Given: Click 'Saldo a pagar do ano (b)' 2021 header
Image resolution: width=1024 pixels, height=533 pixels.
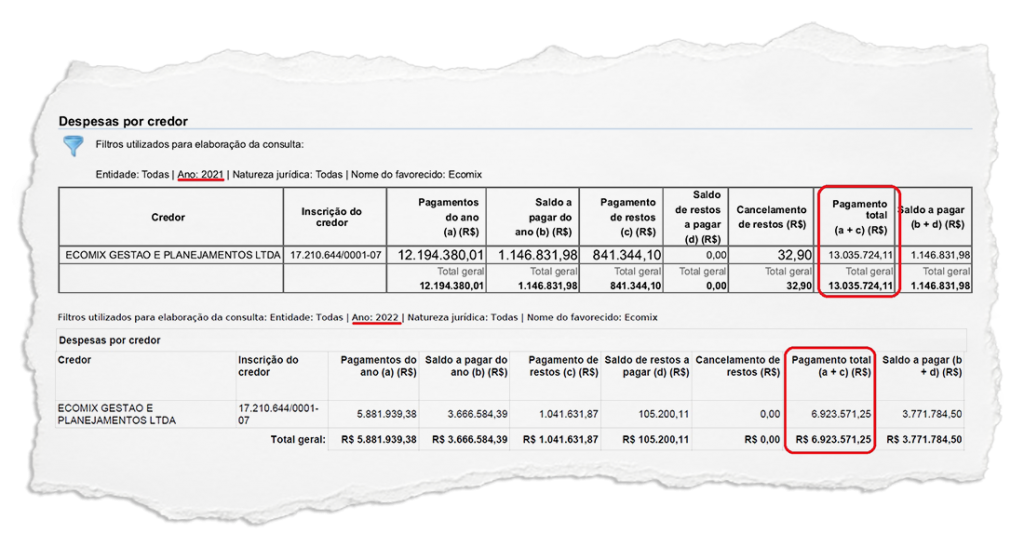Looking at the screenshot, I should [x=543, y=217].
